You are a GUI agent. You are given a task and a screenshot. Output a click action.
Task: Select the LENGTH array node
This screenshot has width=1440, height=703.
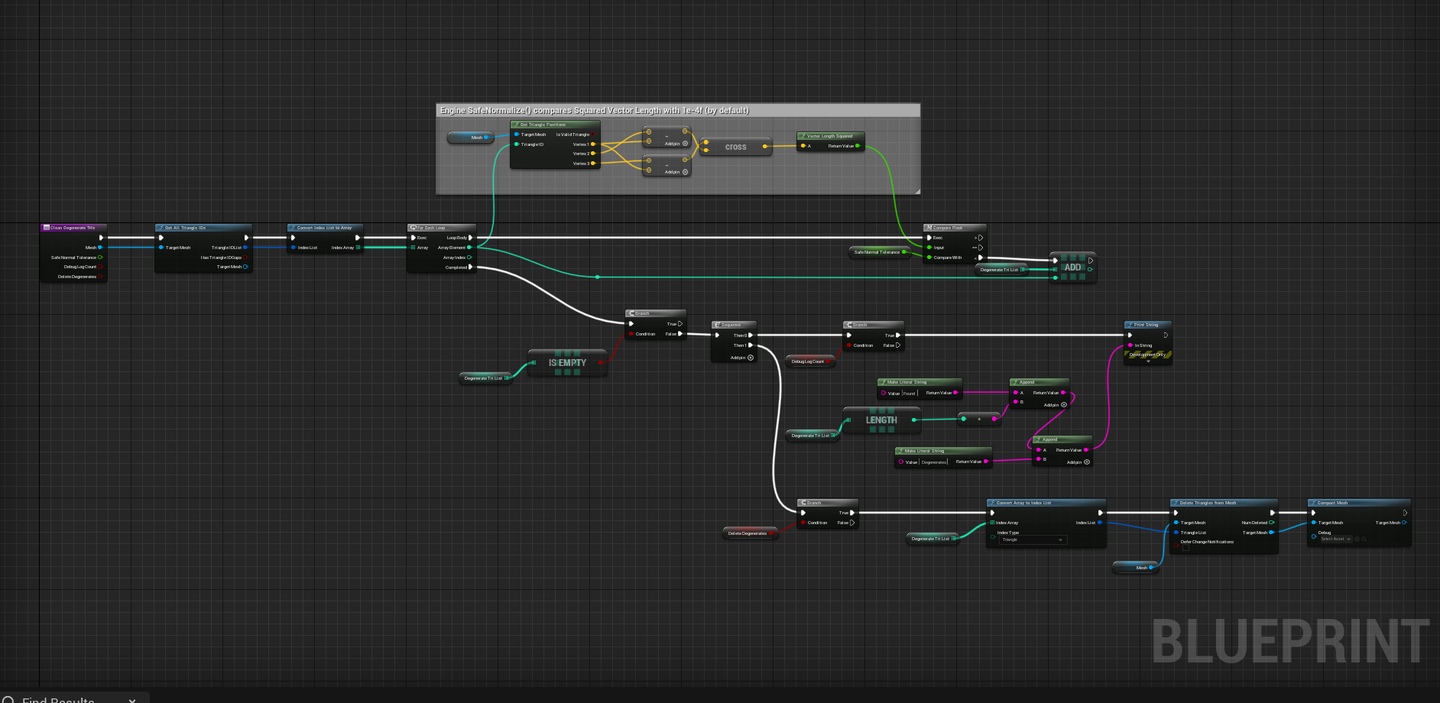tap(881, 420)
